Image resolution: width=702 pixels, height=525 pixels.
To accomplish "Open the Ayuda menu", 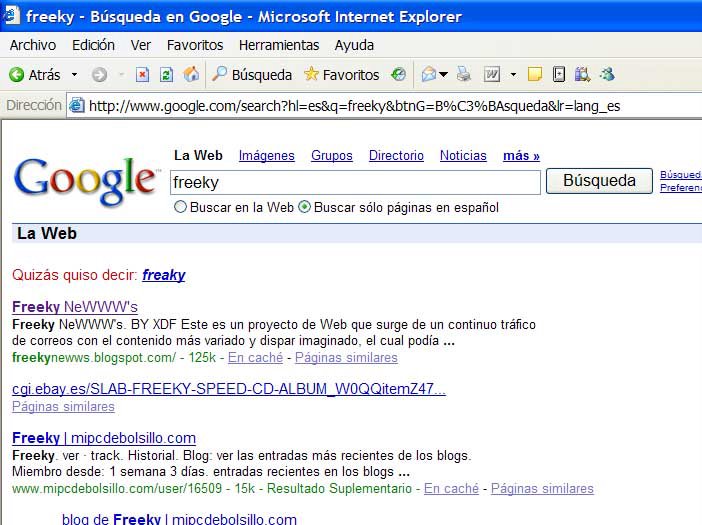I will 354,45.
